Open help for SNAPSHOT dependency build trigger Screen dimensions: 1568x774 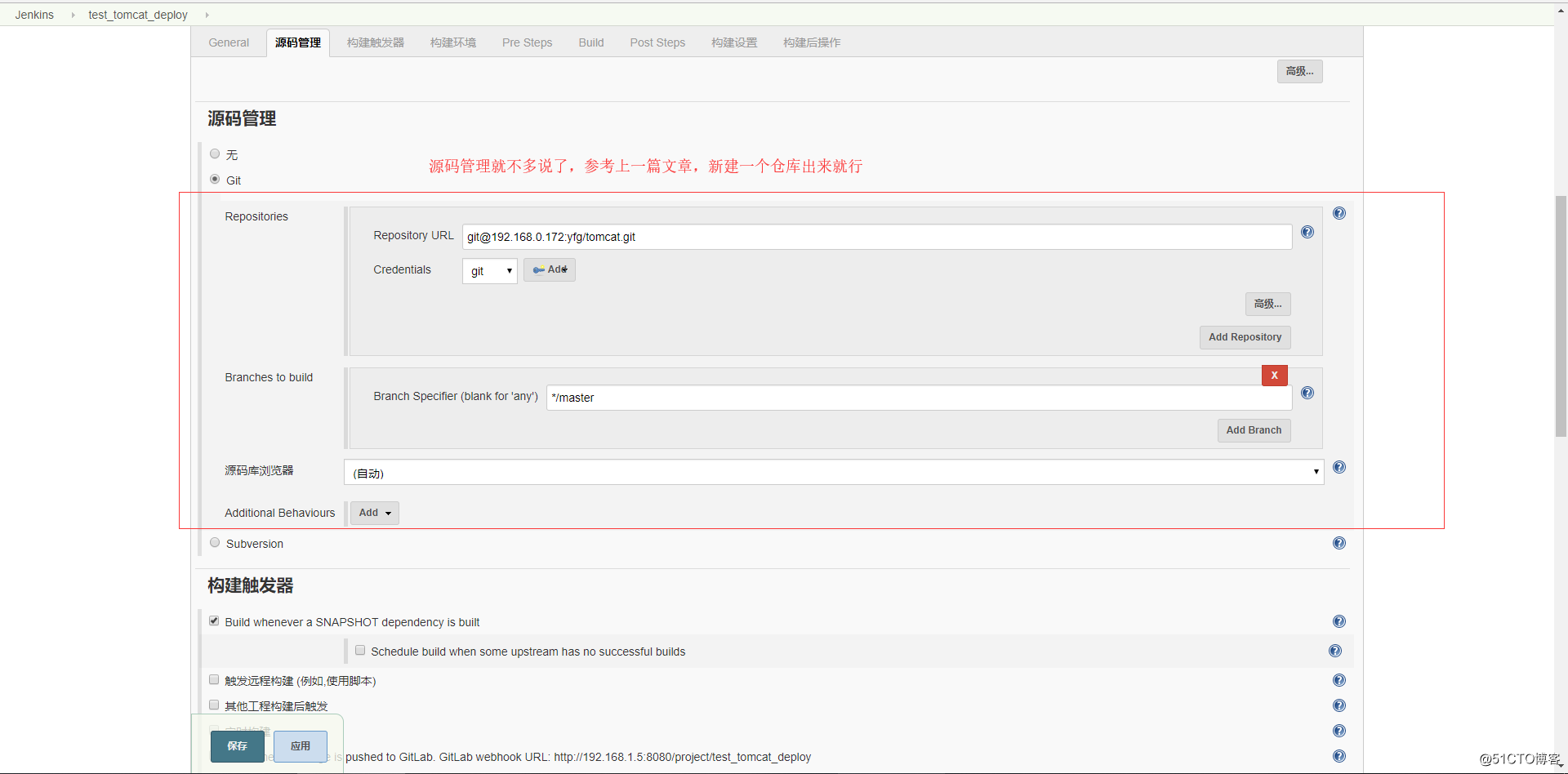point(1339,621)
